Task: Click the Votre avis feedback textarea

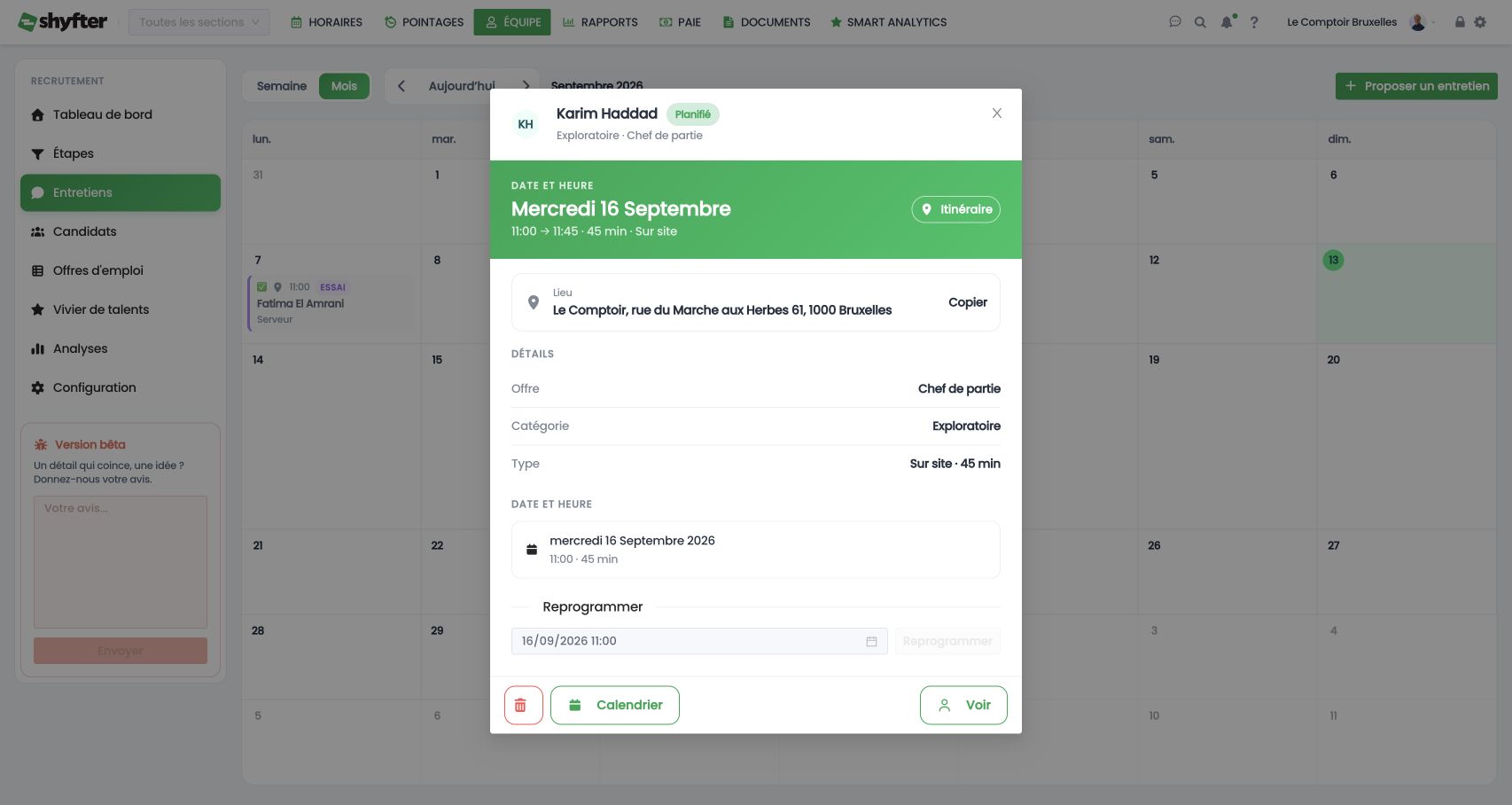Action: tap(121, 562)
